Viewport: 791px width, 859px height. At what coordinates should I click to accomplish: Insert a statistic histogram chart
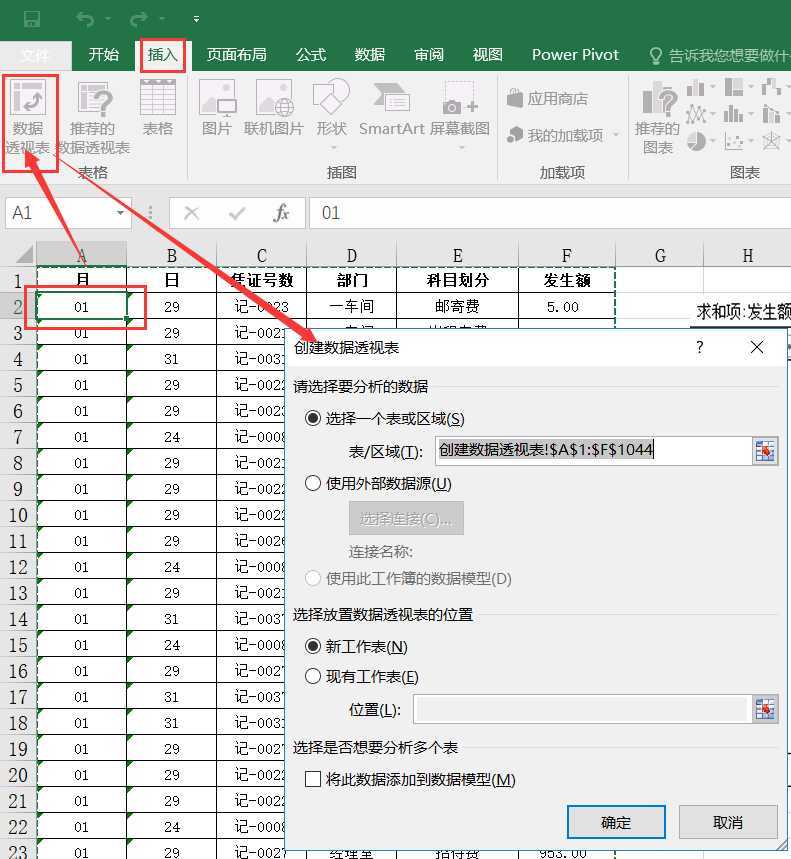click(x=733, y=114)
